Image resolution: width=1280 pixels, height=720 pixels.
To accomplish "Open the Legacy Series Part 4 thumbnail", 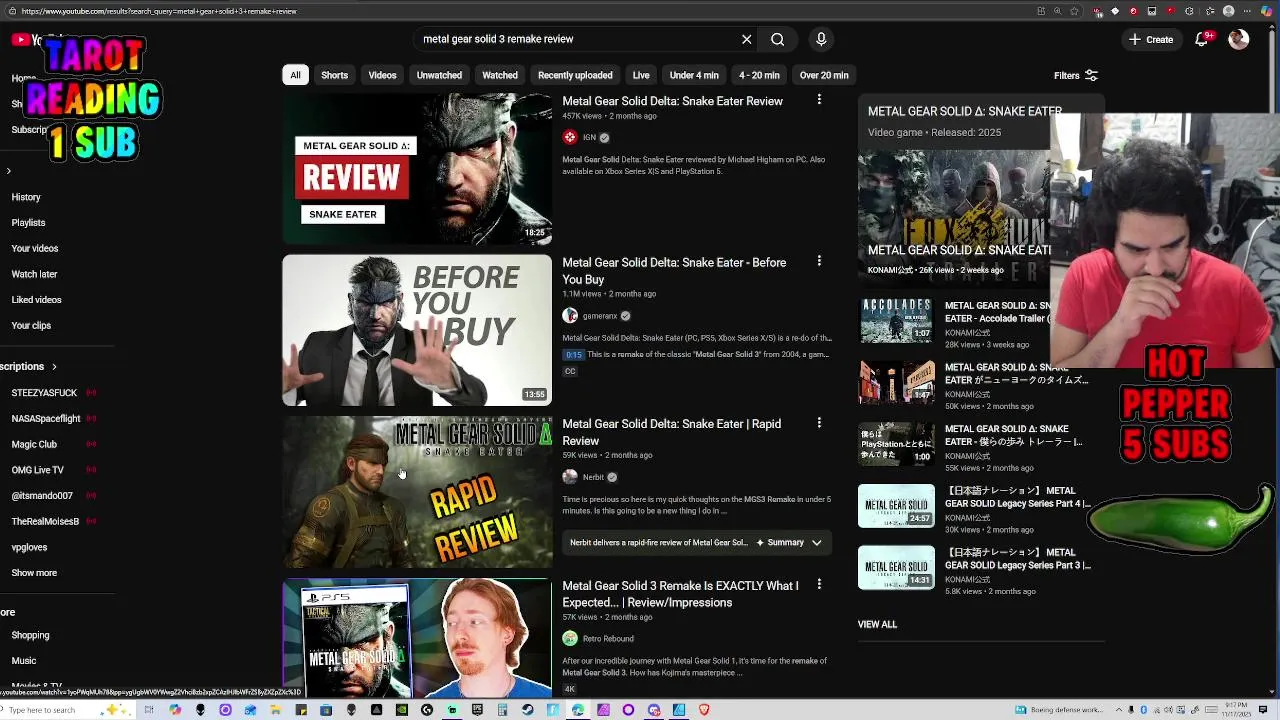I will coord(896,505).
